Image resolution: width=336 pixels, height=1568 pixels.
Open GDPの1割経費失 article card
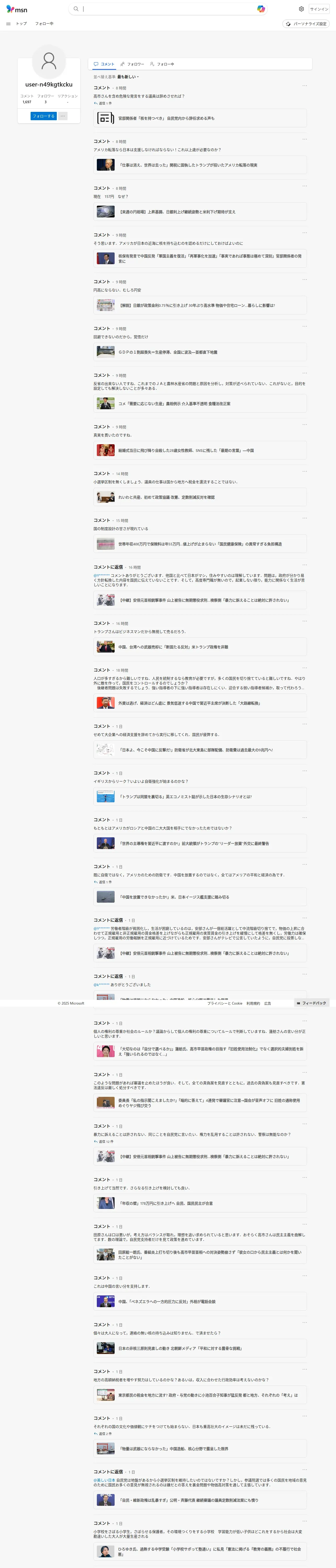click(x=200, y=352)
